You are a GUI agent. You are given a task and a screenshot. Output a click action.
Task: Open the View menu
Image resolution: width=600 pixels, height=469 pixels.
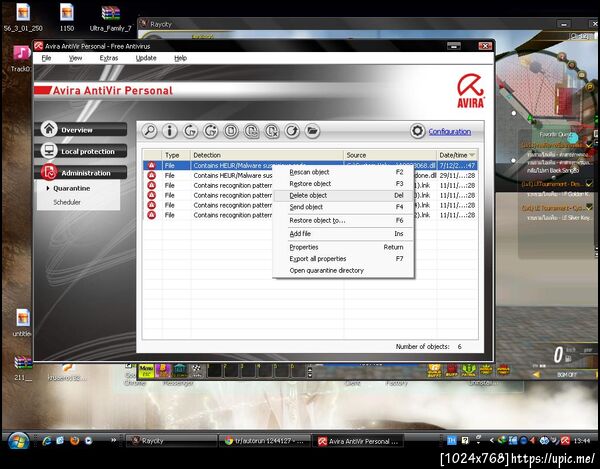75,58
